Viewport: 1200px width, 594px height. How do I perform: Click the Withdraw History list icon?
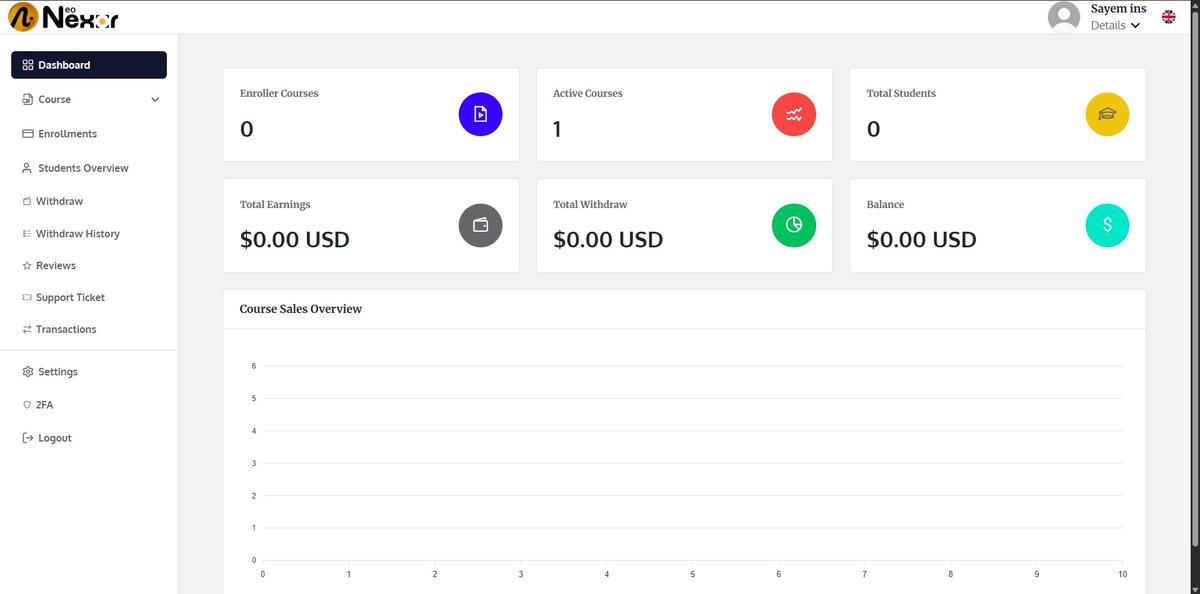[27, 233]
